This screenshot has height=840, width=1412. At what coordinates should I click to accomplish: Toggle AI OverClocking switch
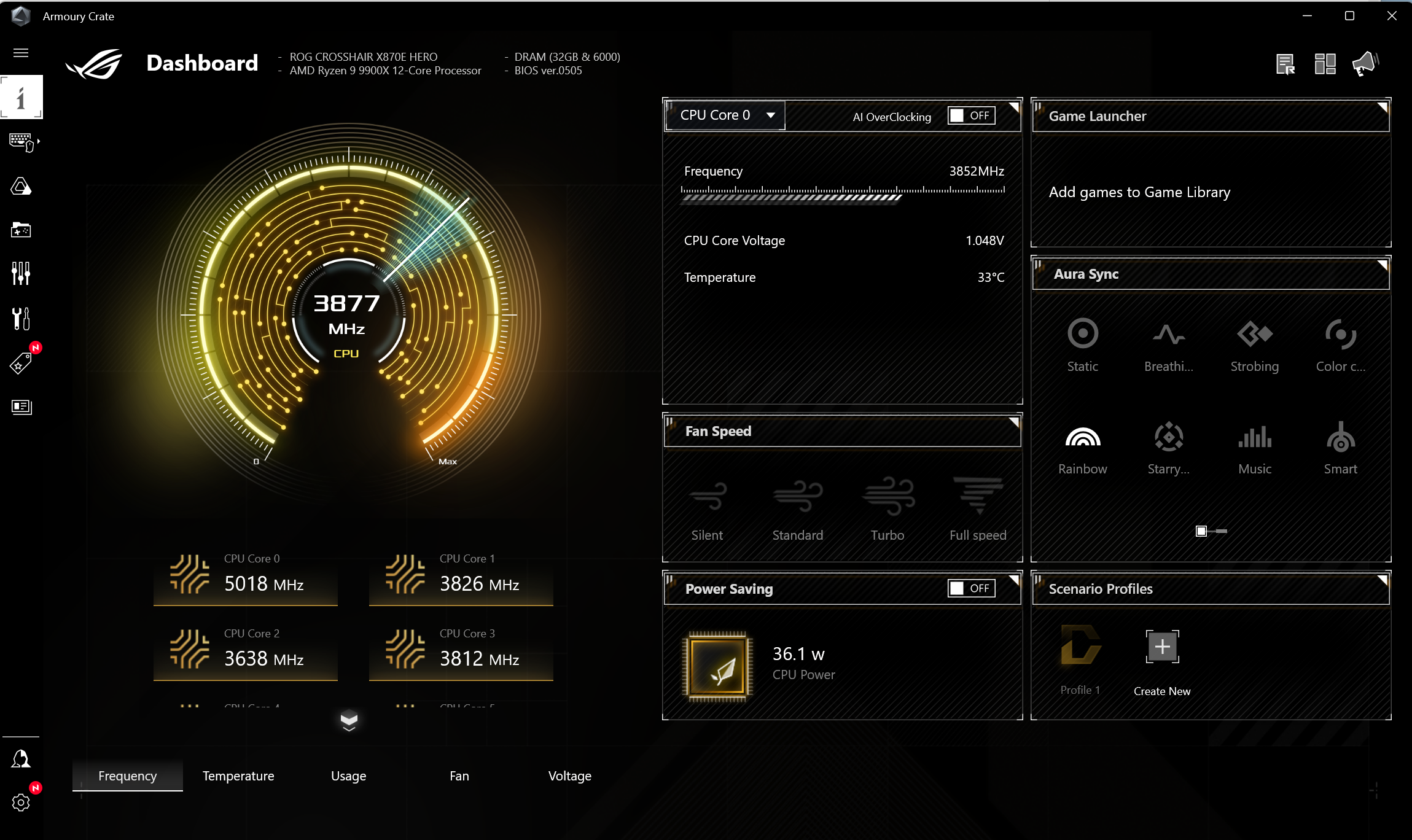(971, 115)
